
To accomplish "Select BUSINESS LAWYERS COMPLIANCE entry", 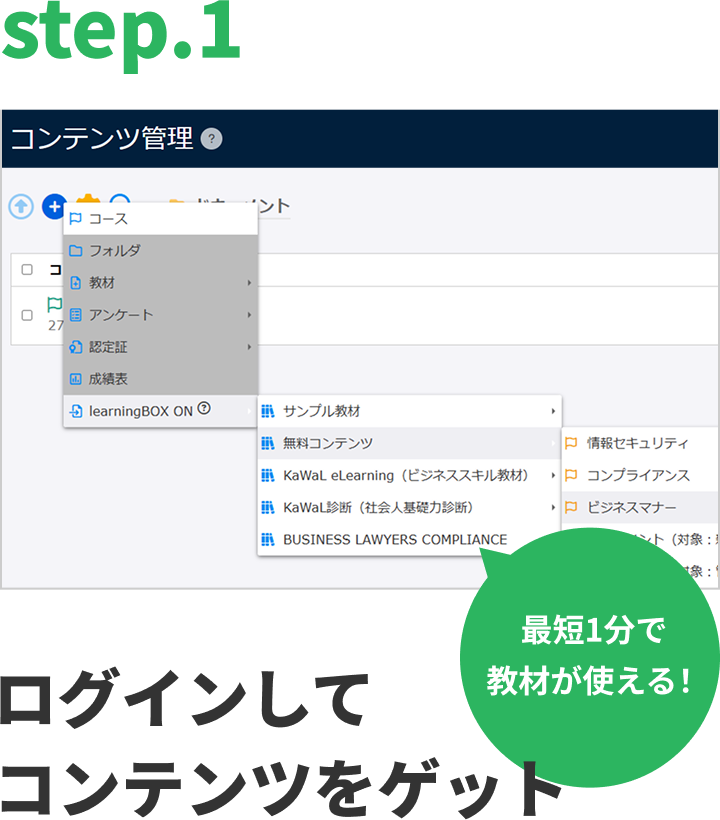I will coord(395,539).
